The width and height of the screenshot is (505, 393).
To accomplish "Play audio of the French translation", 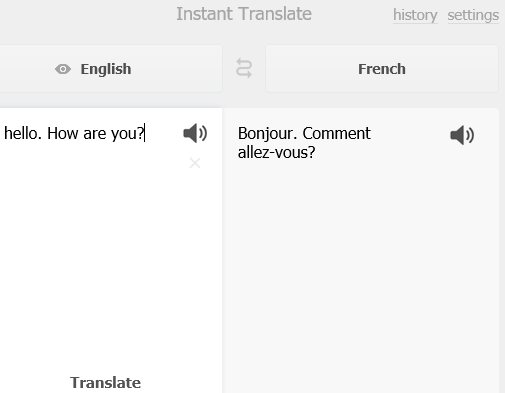I will [x=462, y=135].
